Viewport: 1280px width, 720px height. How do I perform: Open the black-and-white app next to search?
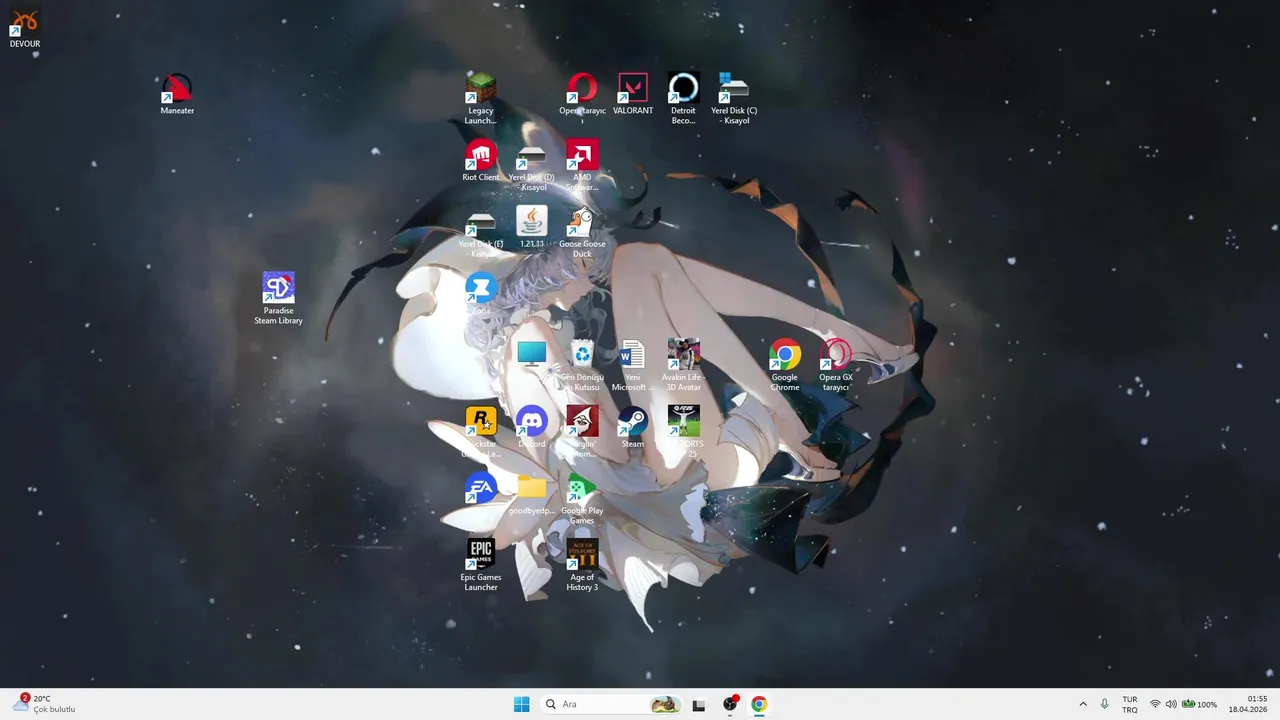tap(699, 704)
